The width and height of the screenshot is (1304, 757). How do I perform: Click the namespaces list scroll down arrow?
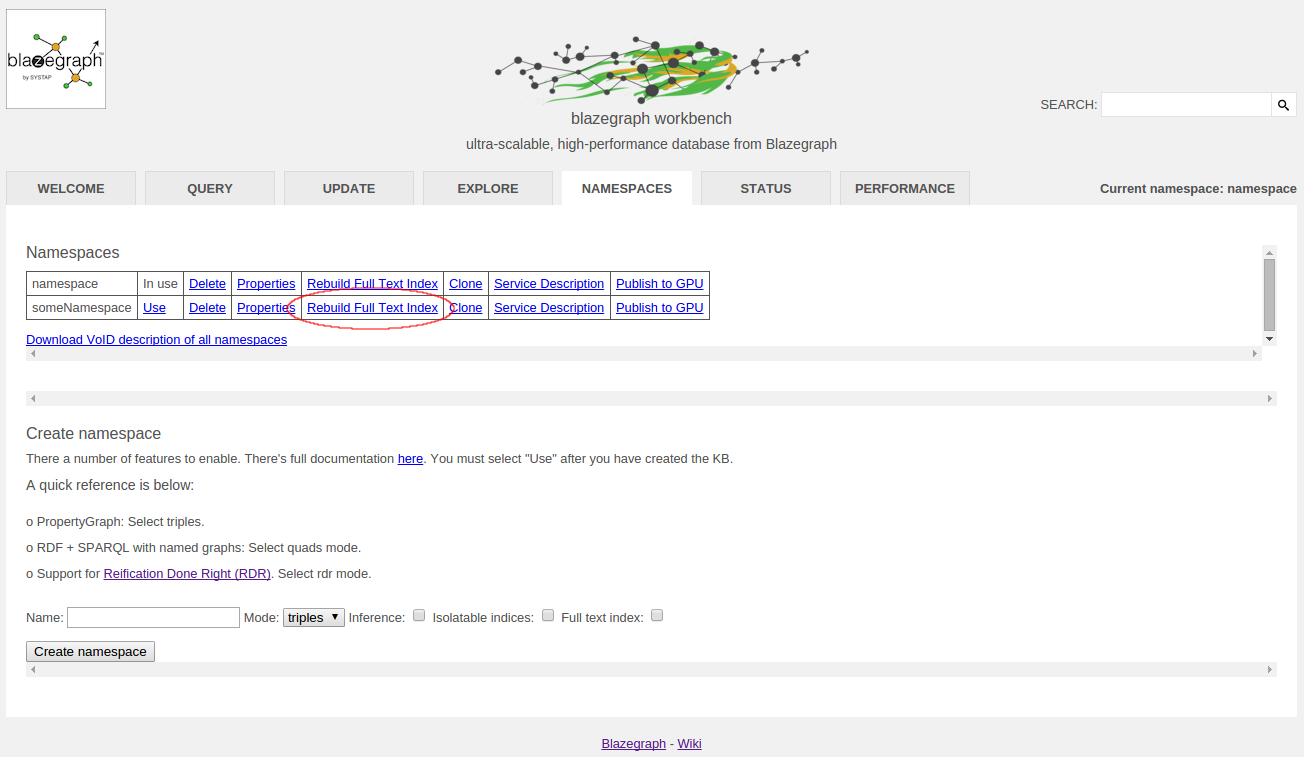point(1269,339)
